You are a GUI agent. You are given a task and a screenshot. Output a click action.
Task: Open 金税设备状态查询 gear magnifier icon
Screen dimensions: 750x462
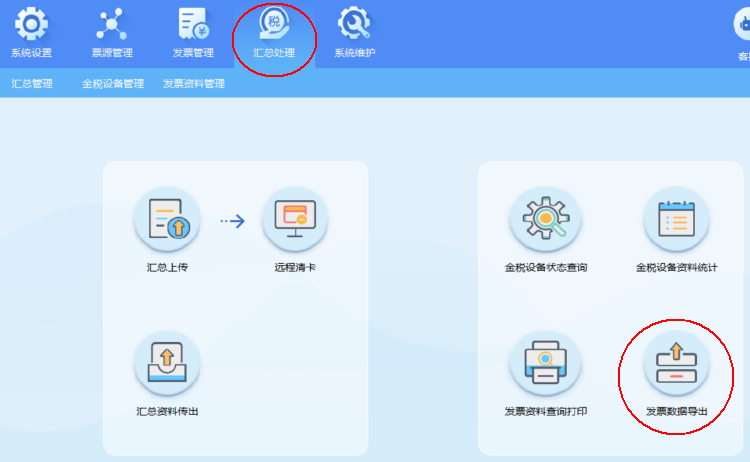pyautogui.click(x=546, y=220)
